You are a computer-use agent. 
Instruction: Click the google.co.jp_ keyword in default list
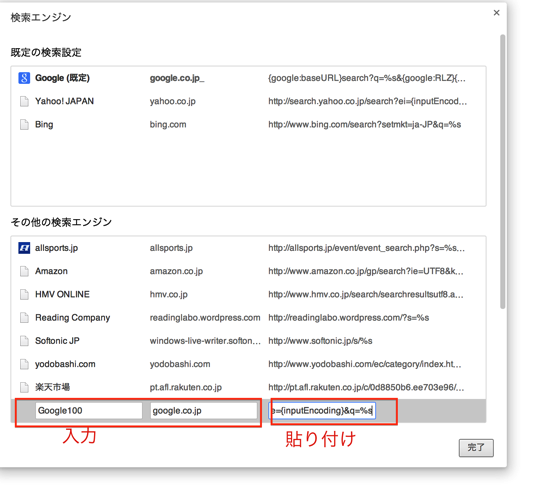click(x=177, y=78)
